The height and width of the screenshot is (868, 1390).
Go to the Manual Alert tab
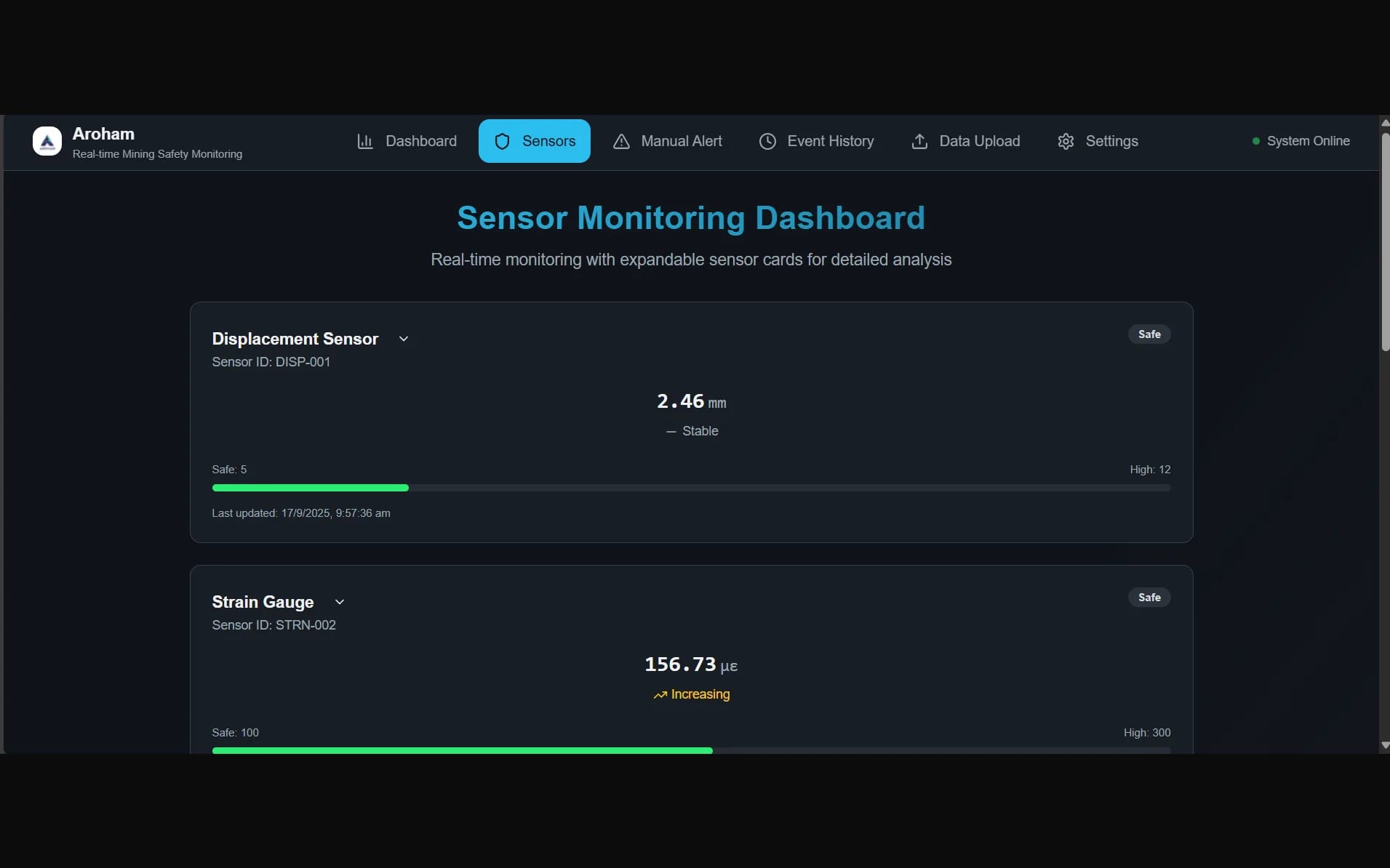pos(667,141)
